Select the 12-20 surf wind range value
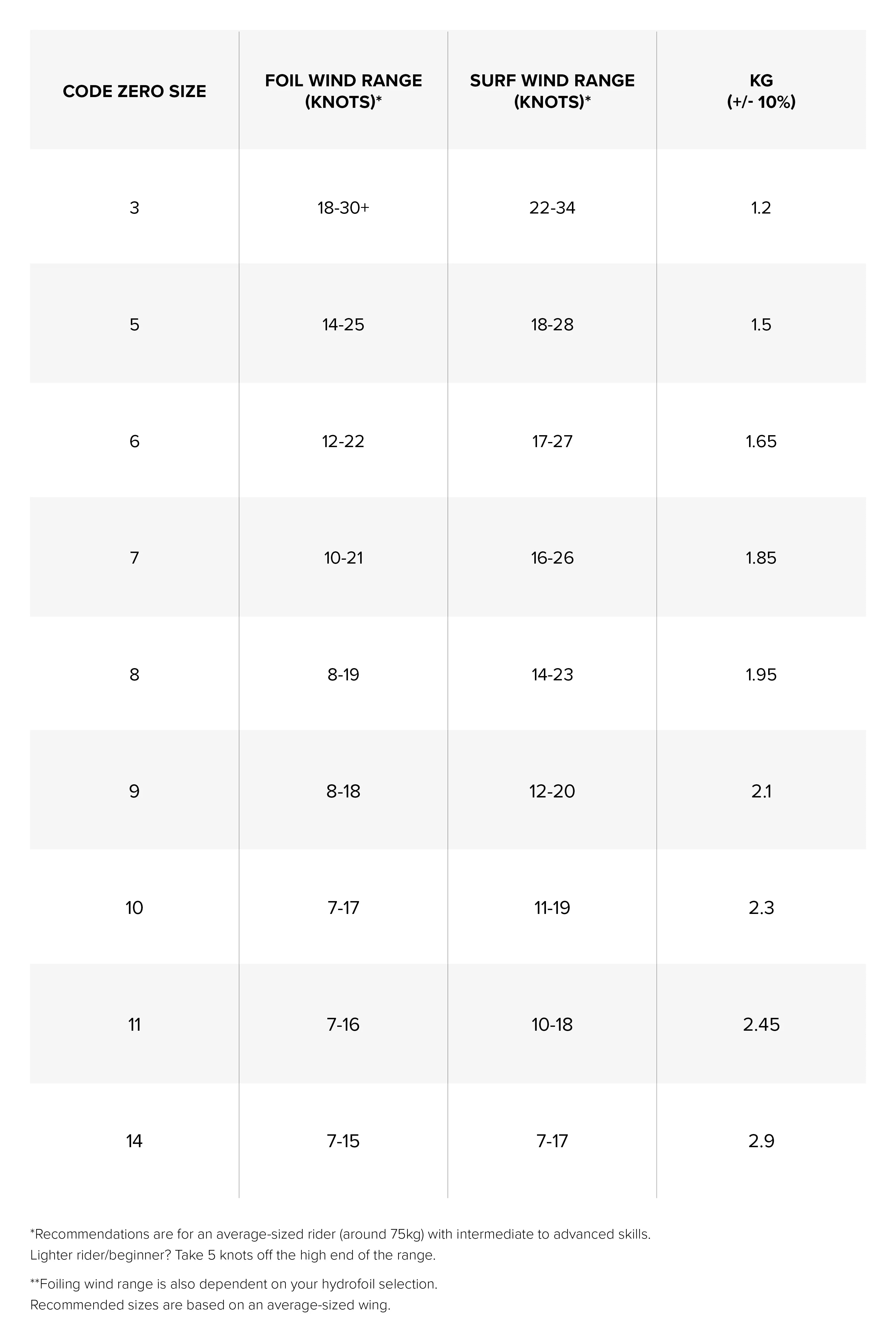This screenshot has height=1344, width=896. coord(552,791)
